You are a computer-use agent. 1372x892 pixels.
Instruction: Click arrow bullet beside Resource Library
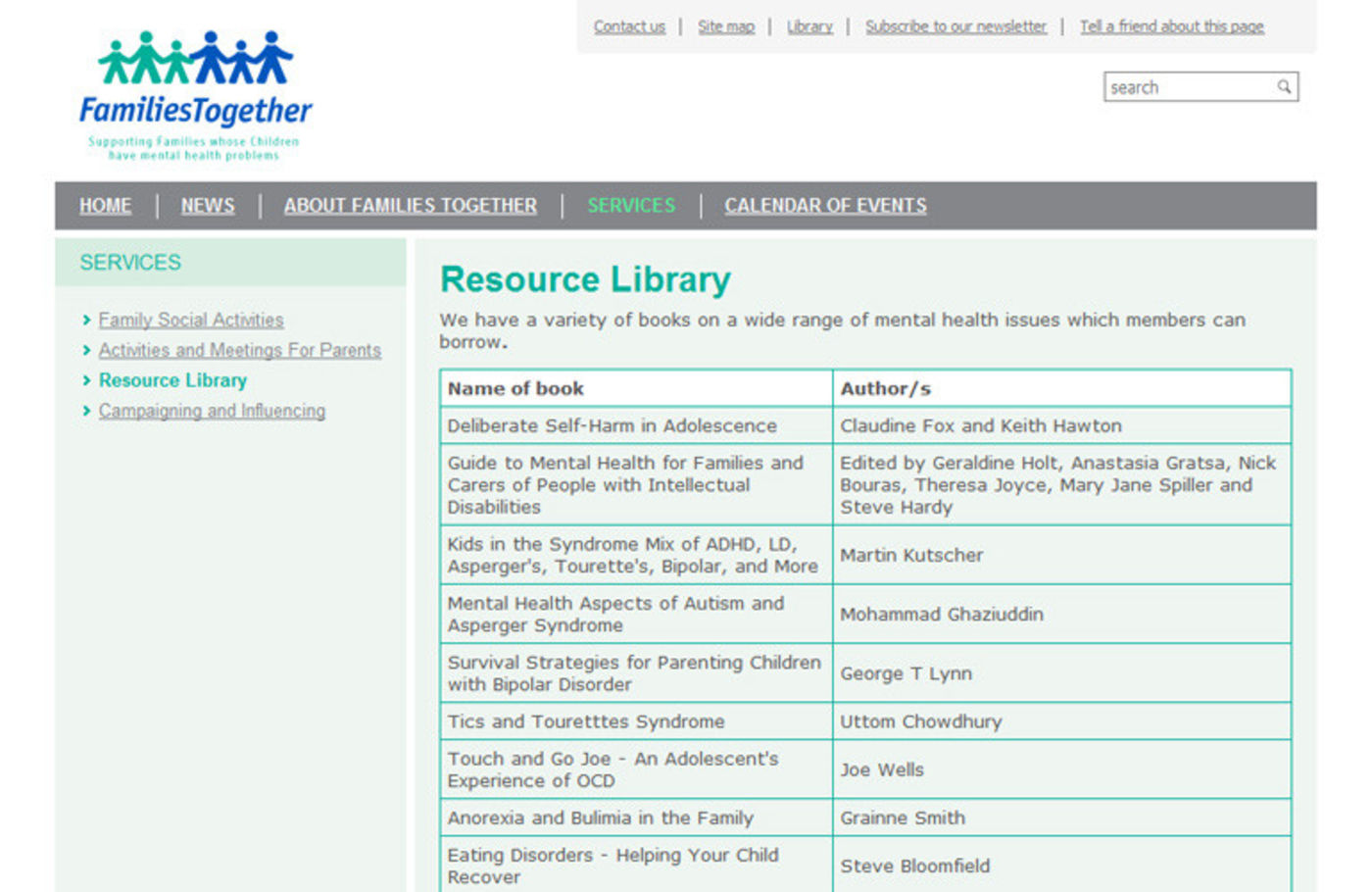tap(87, 380)
